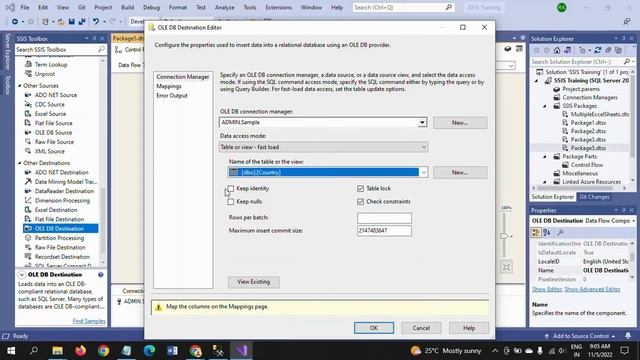
Task: Open the File menu
Action: (x=24, y=7)
